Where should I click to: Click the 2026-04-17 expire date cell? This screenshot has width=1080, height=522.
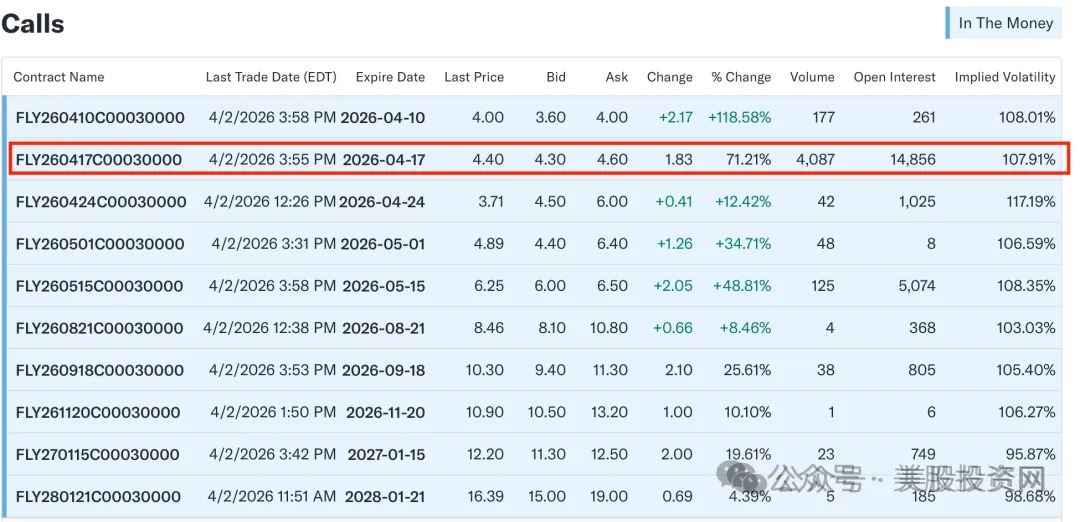384,160
